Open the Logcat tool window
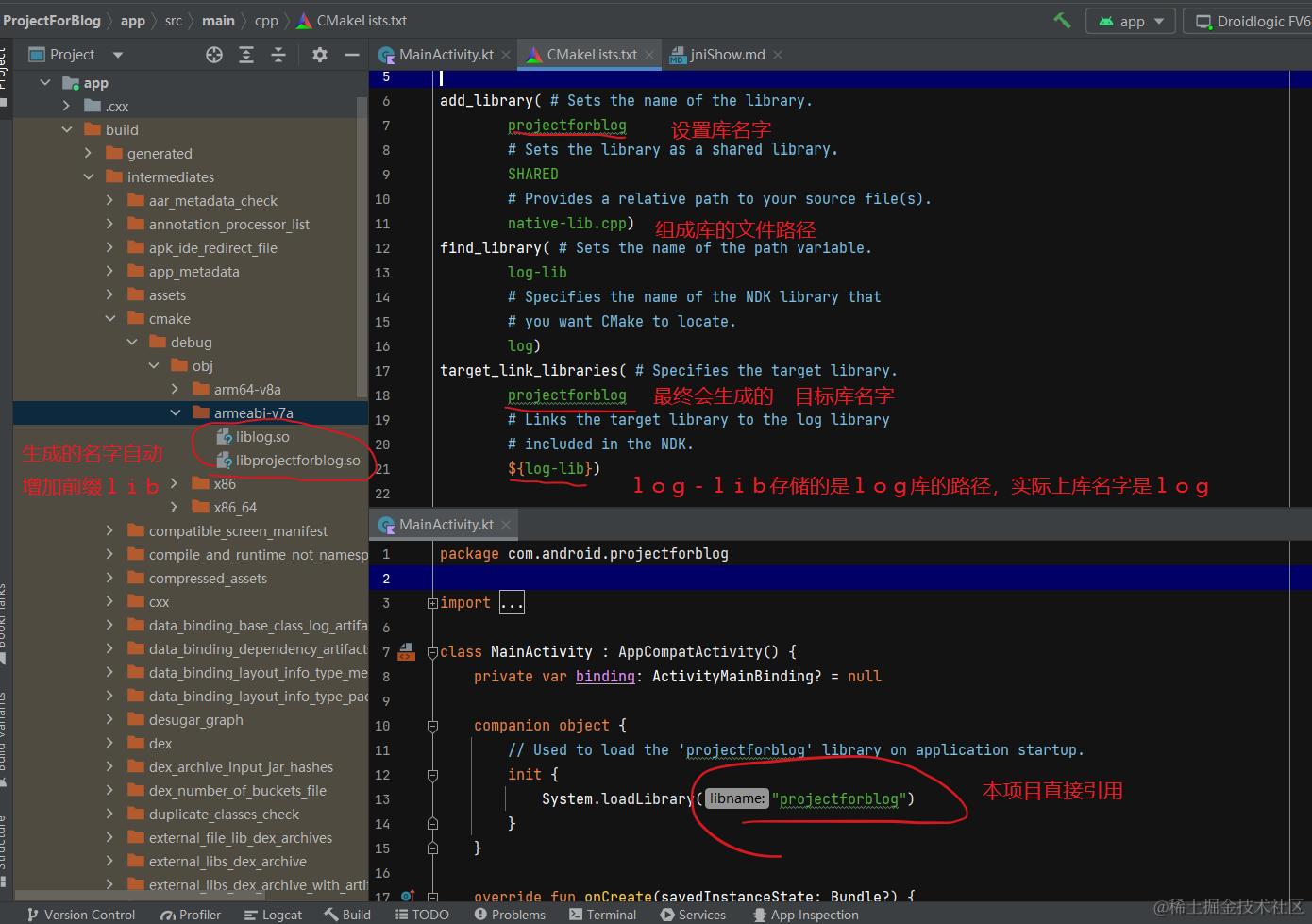The image size is (1312, 924). coord(273,915)
